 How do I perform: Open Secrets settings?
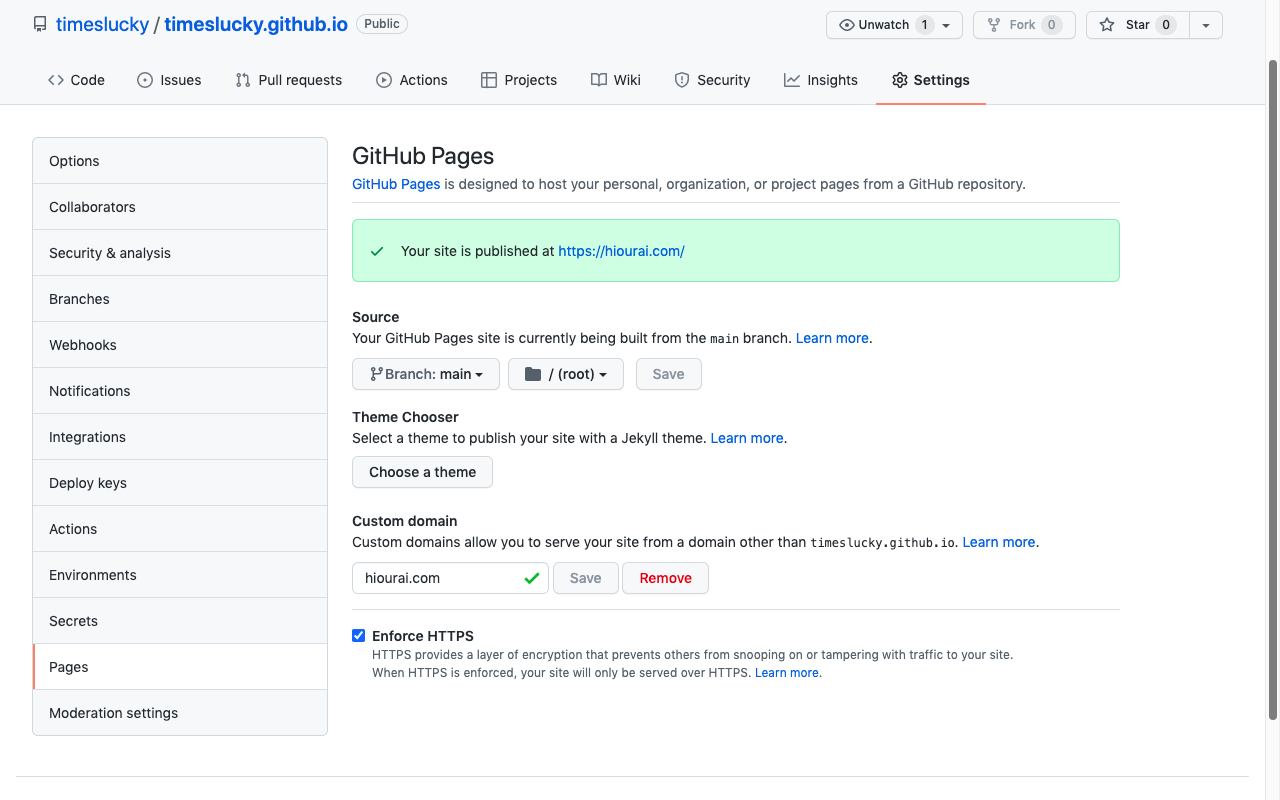click(x=180, y=621)
